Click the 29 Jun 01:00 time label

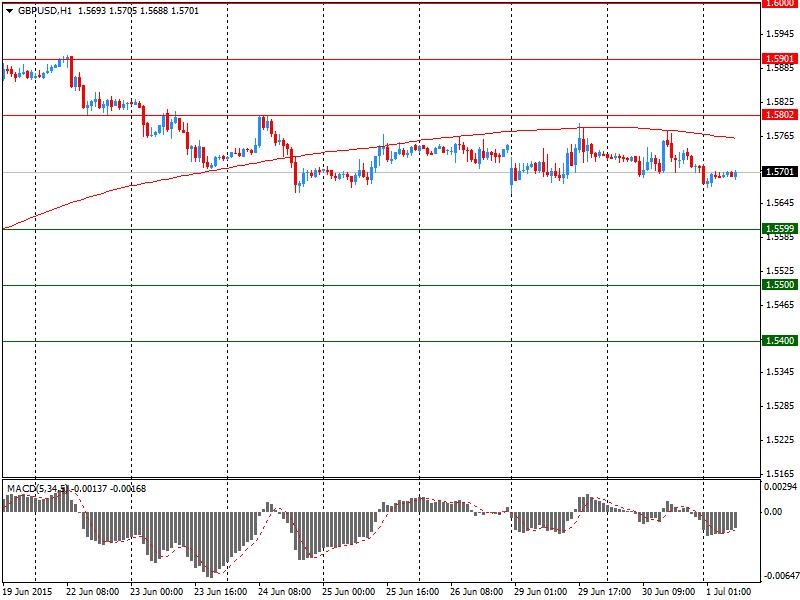(x=540, y=592)
